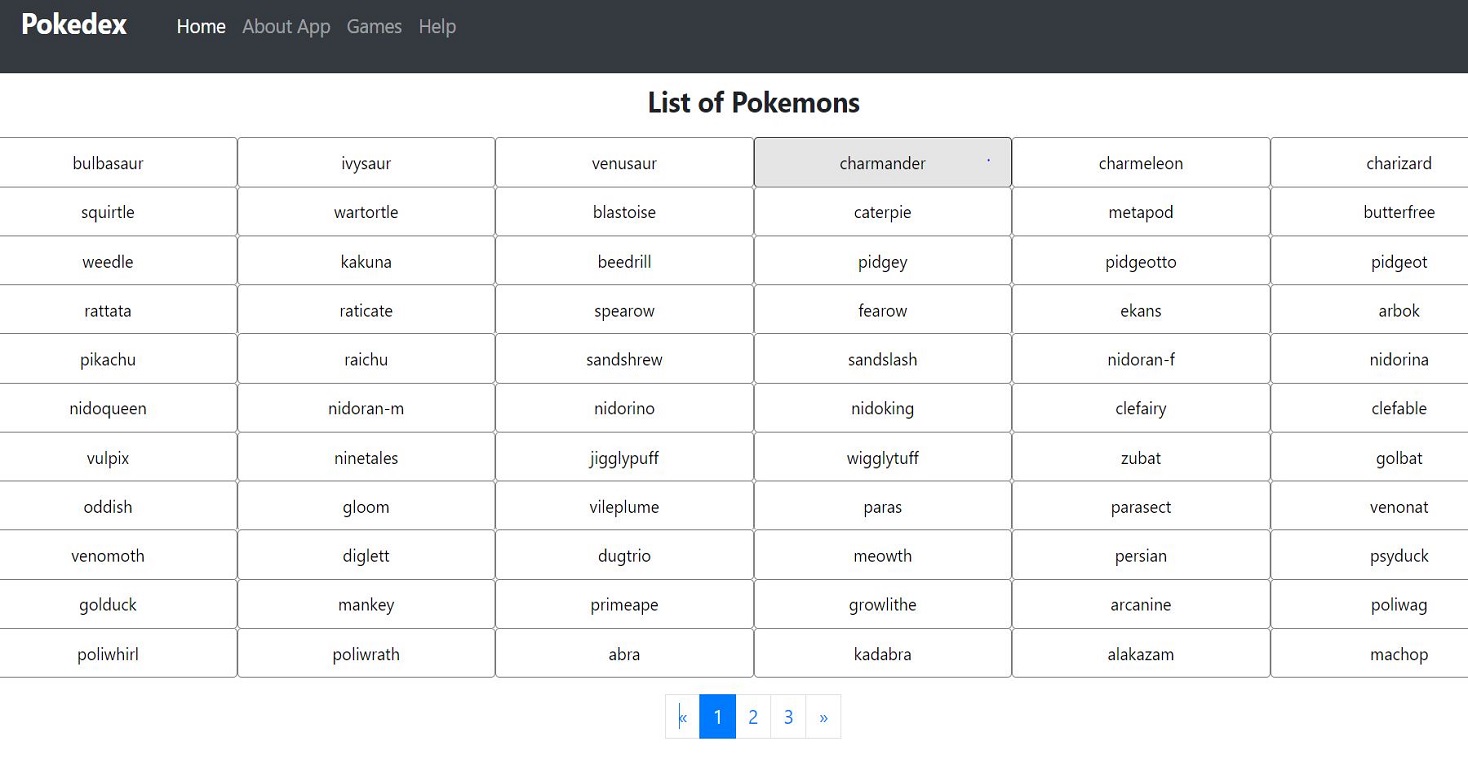Image resolution: width=1468 pixels, height=757 pixels.
Task: Open the Pokedex home via the brand logo
Action: 73,24
